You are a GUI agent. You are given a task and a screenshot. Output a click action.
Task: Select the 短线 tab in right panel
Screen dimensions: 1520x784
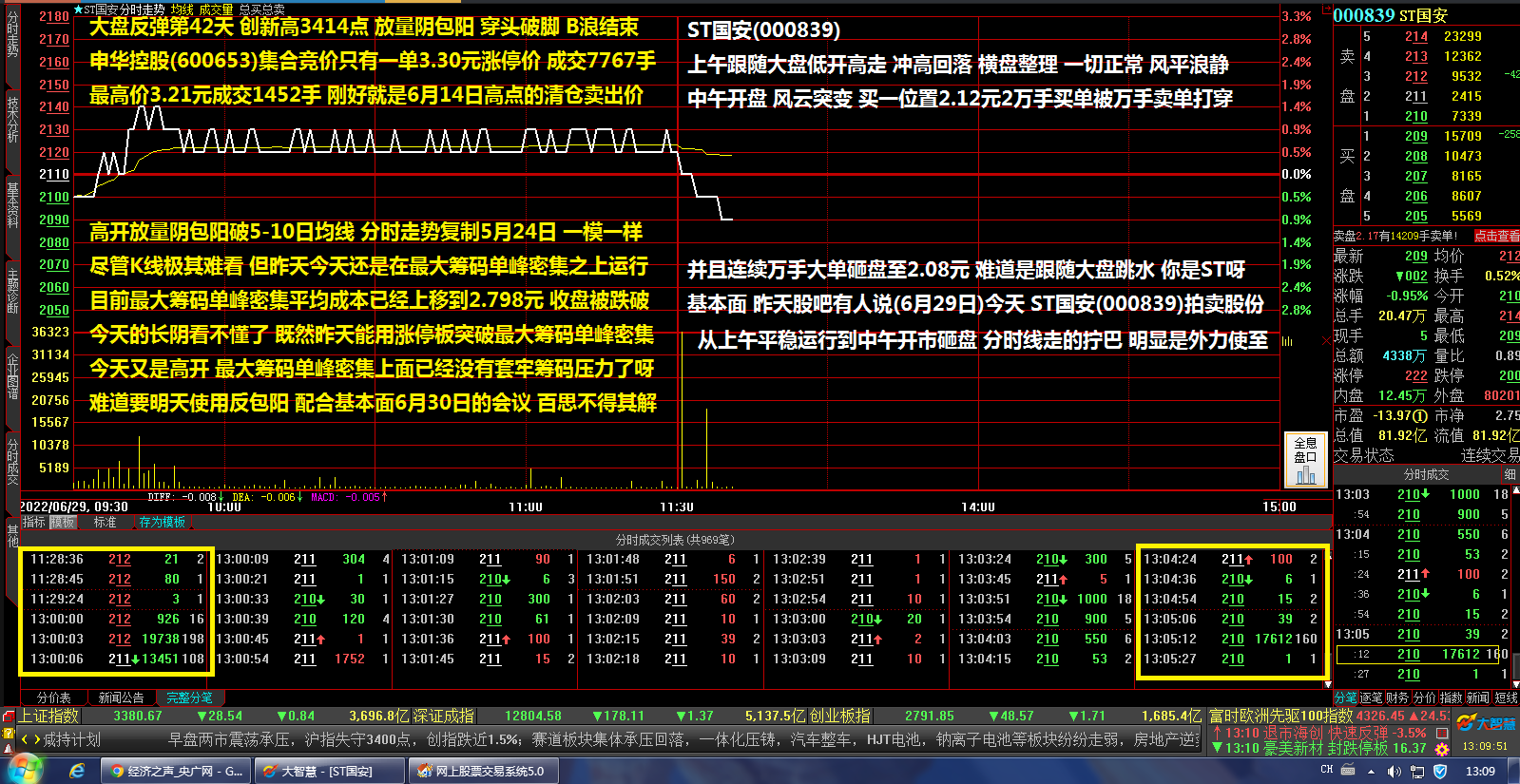pyautogui.click(x=1506, y=698)
